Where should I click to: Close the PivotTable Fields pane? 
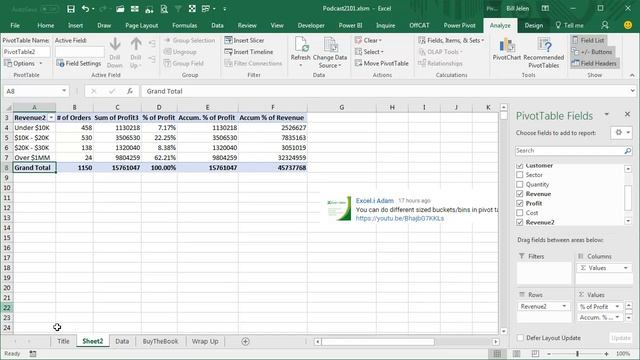tap(627, 115)
